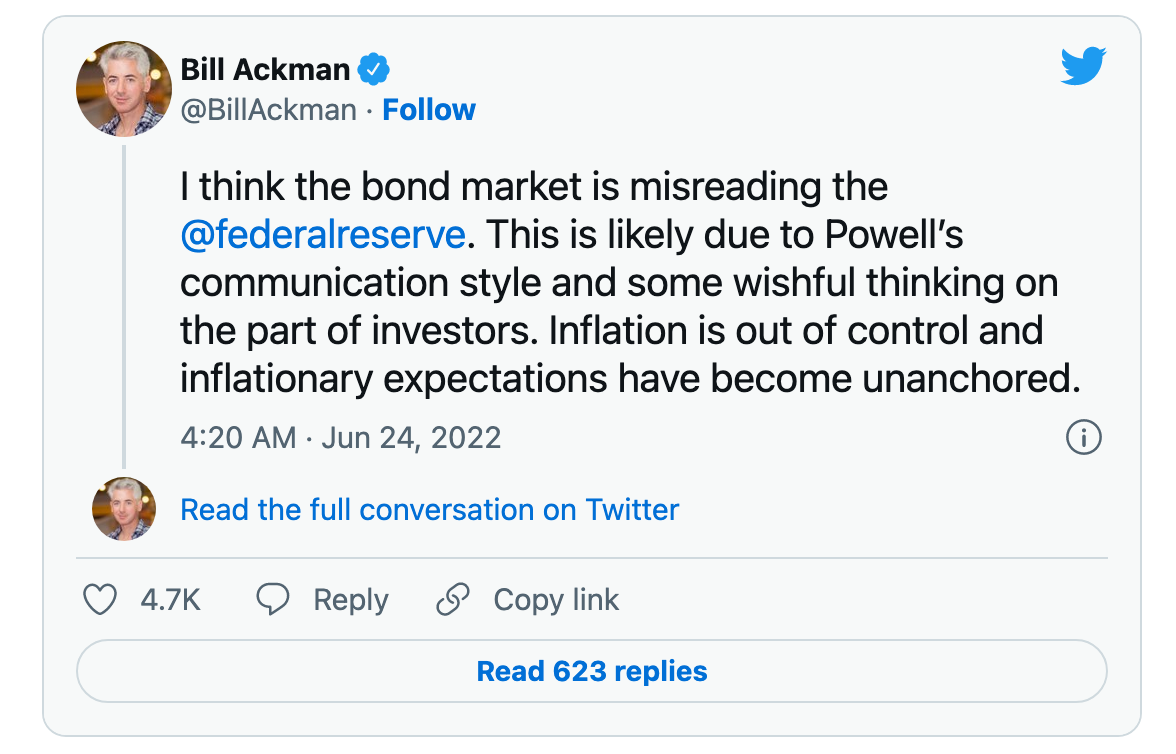The image size is (1176, 754).
Task: Click the tweet body text about inflation
Action: 620,330
